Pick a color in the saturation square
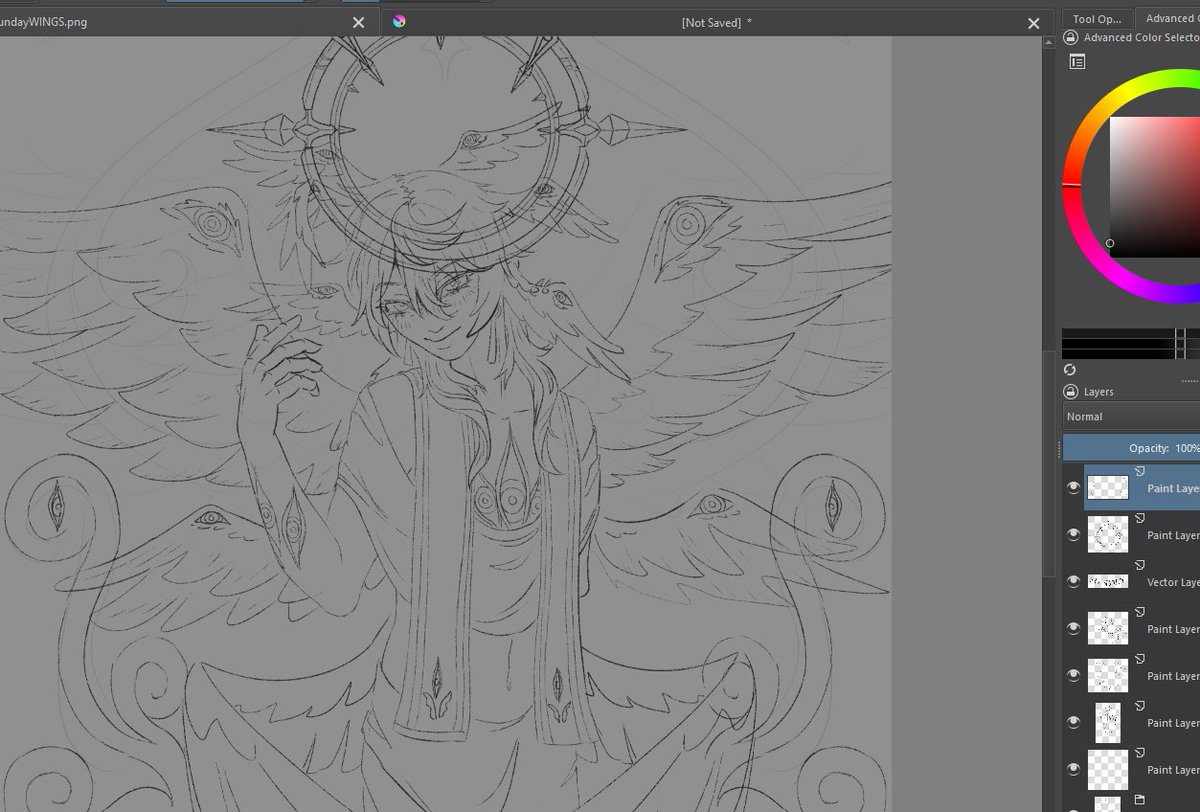Viewport: 1200px width, 812px height. coord(1154,187)
